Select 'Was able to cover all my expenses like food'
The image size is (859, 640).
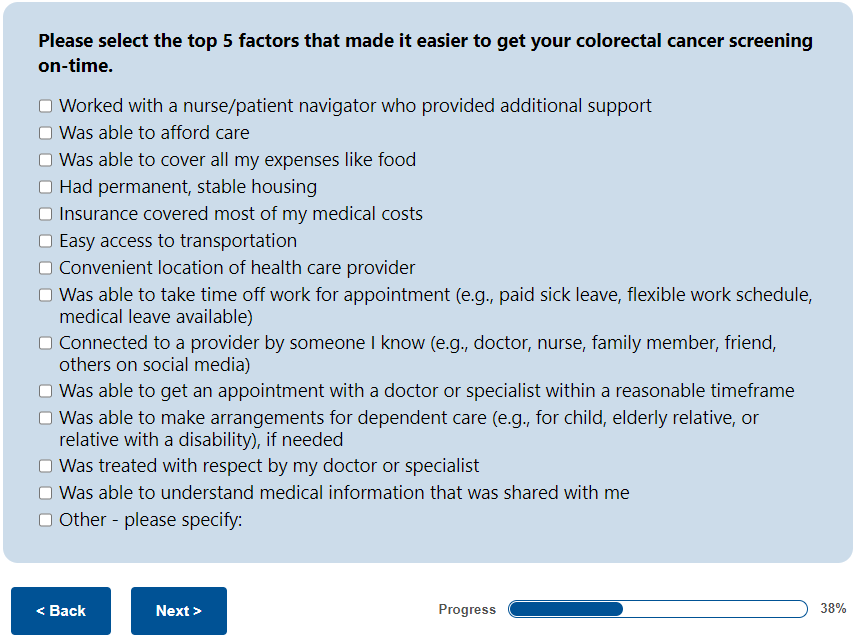45,160
